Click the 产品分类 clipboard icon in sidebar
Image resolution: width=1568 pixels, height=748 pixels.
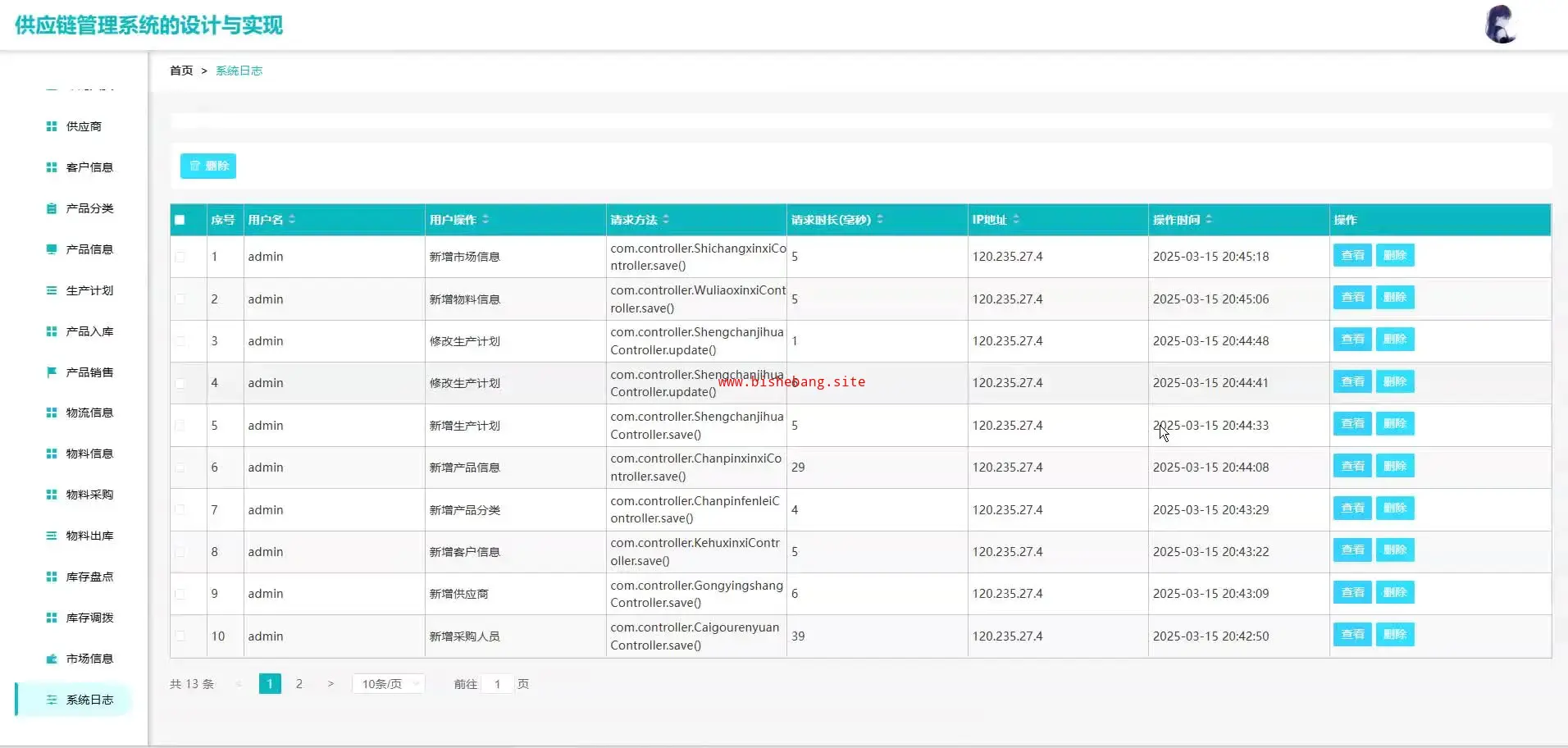click(x=52, y=208)
